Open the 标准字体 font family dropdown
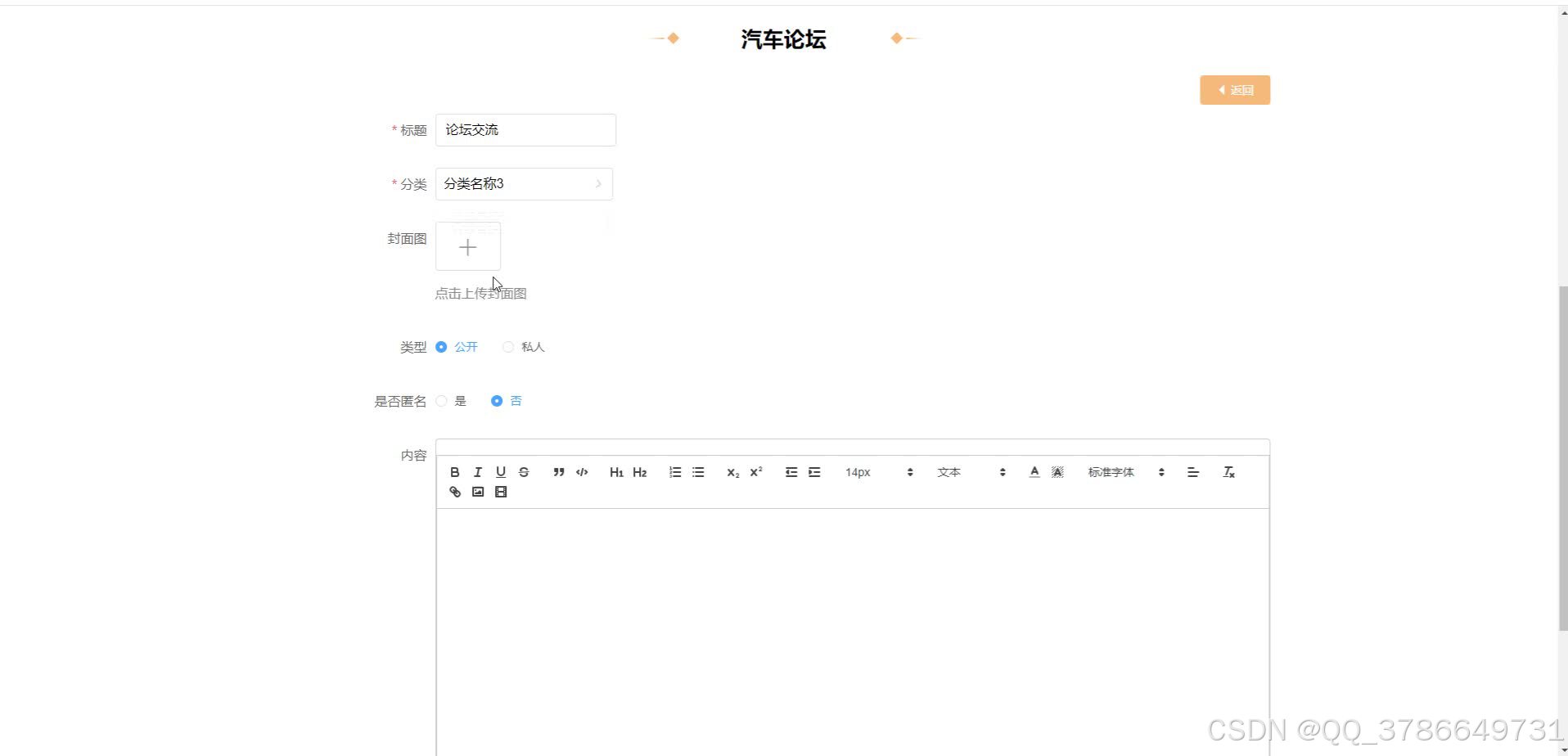The height and width of the screenshot is (756, 1568). [1111, 472]
